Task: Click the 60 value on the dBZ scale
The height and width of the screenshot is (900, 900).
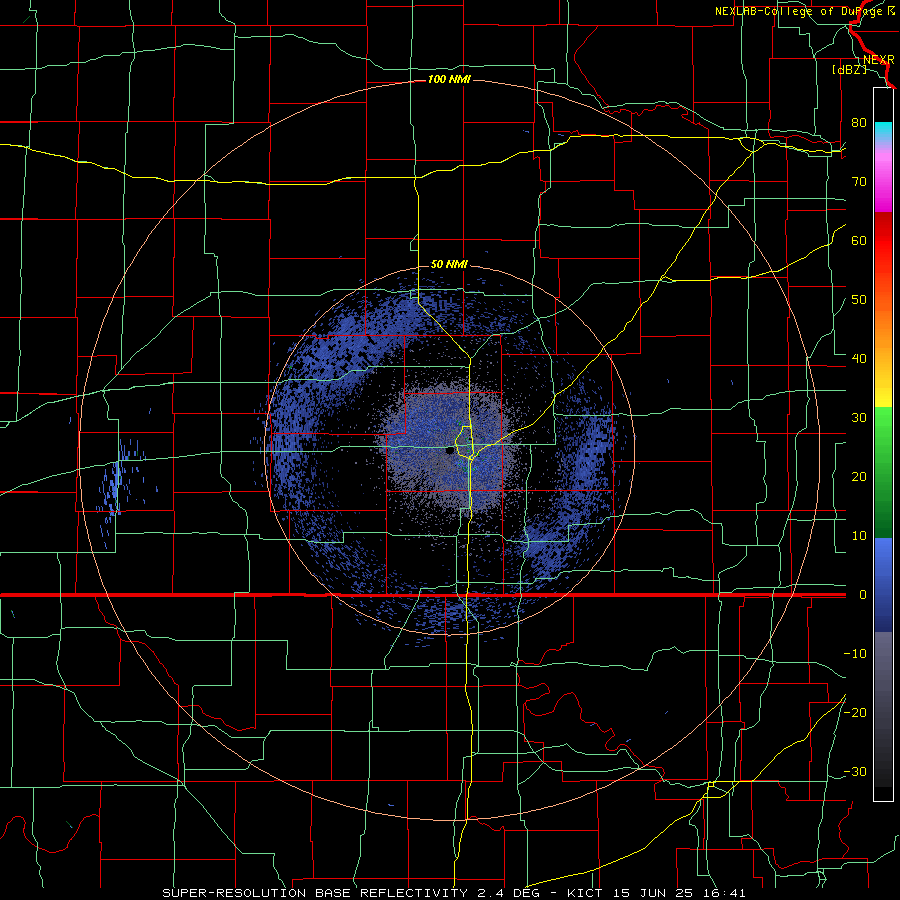Action: pos(859,241)
